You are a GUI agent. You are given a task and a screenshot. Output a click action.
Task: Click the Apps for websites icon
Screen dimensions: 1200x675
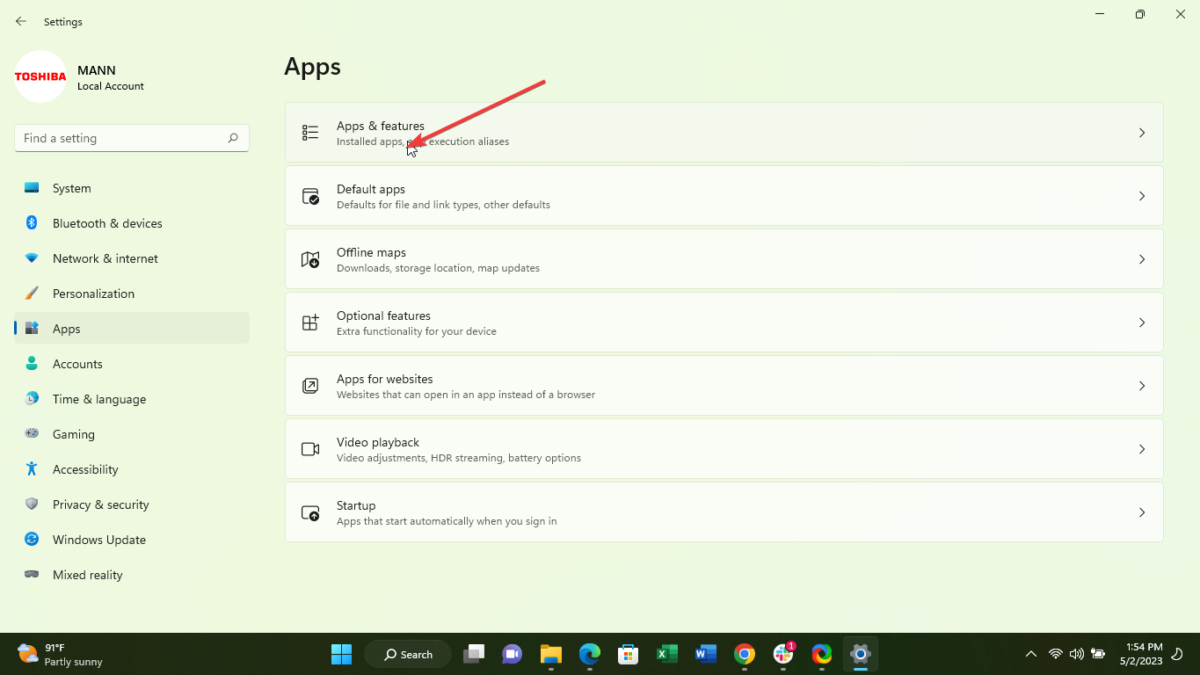pos(310,386)
